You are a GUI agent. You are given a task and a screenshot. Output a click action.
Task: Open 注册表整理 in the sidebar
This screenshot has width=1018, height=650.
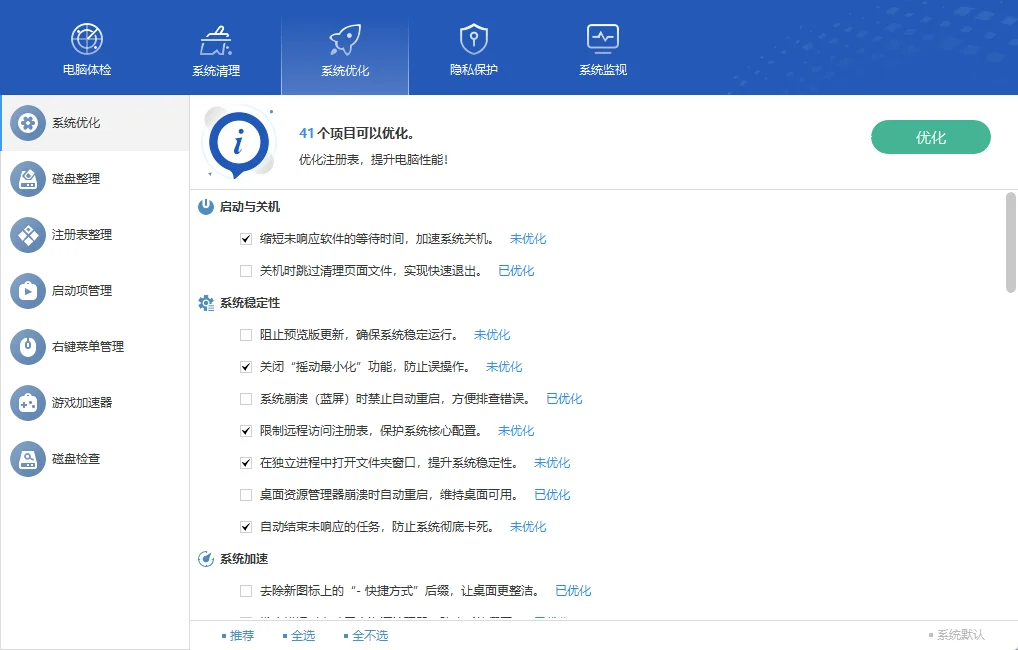[82, 234]
